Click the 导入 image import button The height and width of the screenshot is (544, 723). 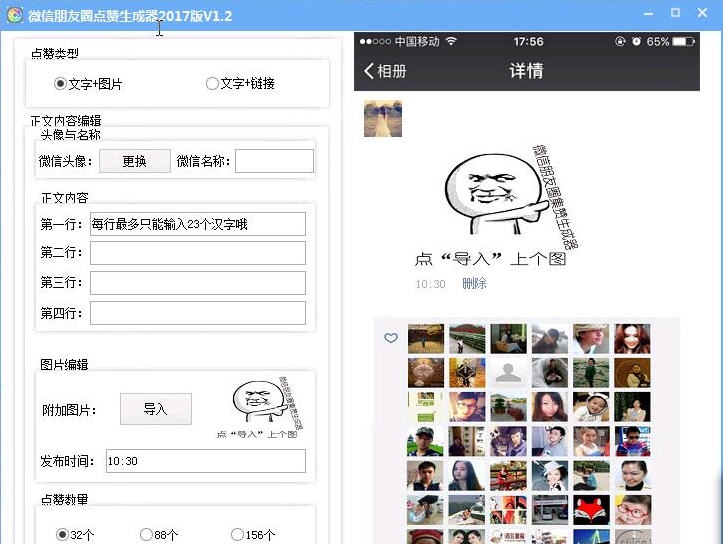pos(156,409)
